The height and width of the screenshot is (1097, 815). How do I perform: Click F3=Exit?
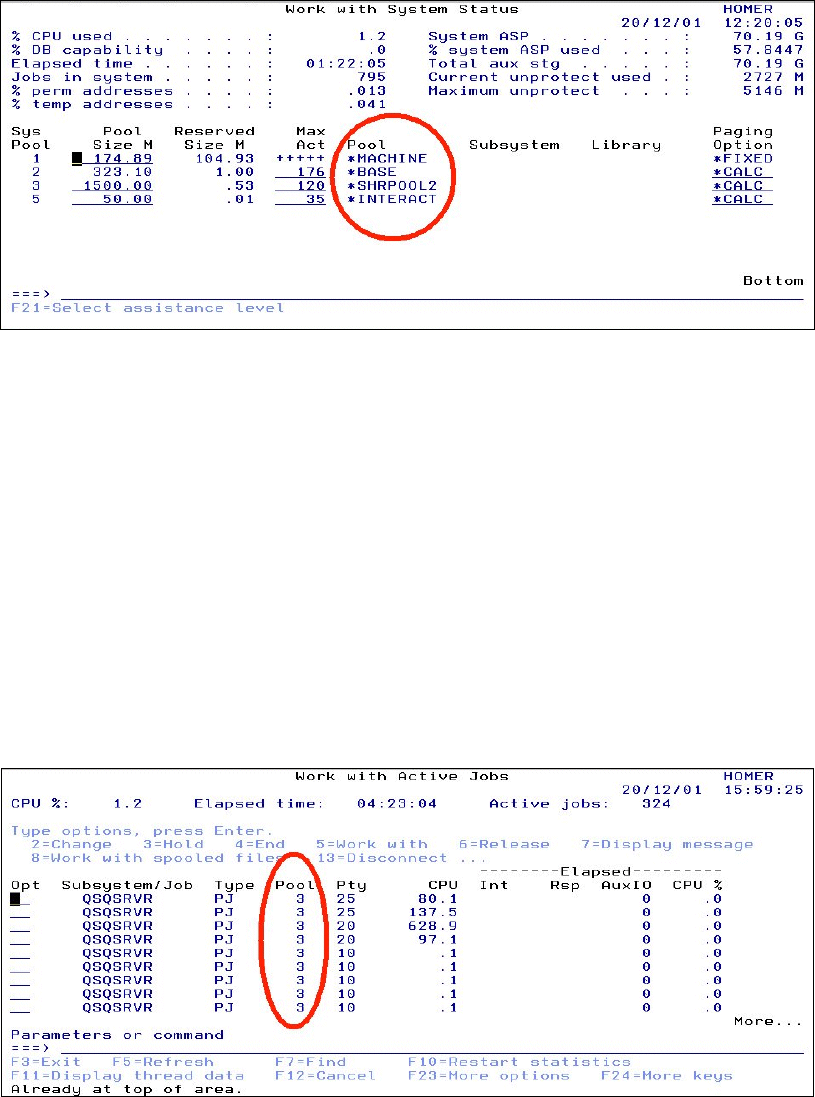point(46,1062)
